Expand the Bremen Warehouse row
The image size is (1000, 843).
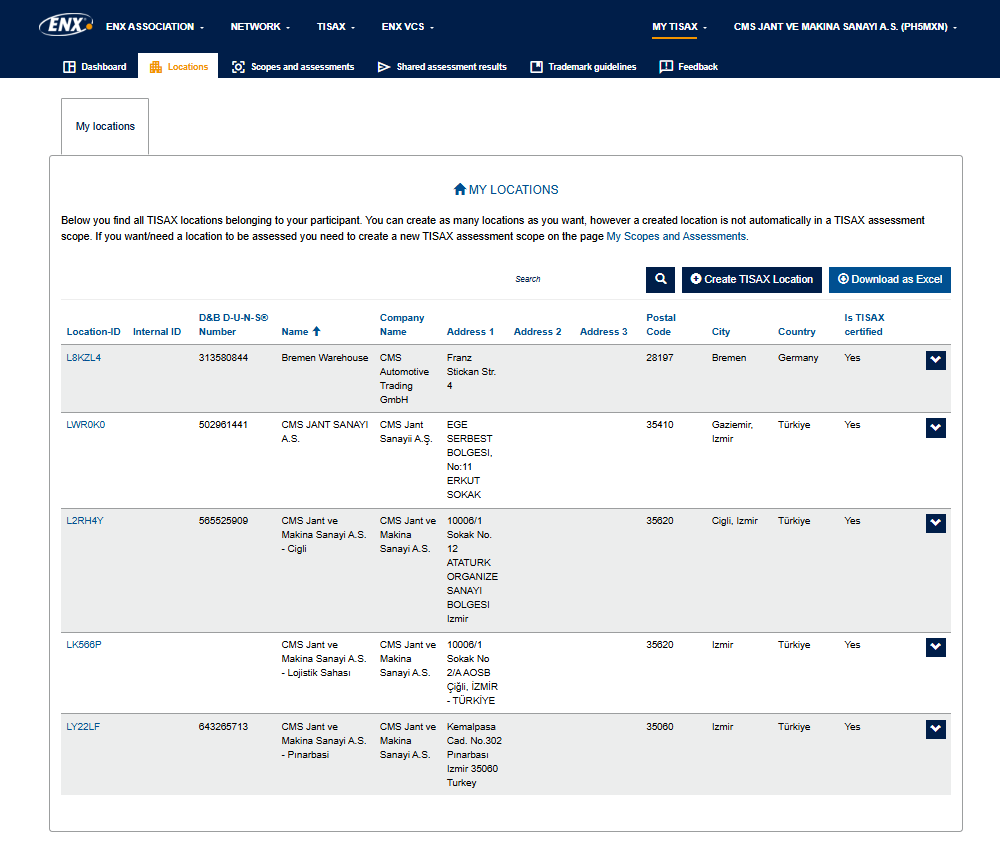[935, 361]
